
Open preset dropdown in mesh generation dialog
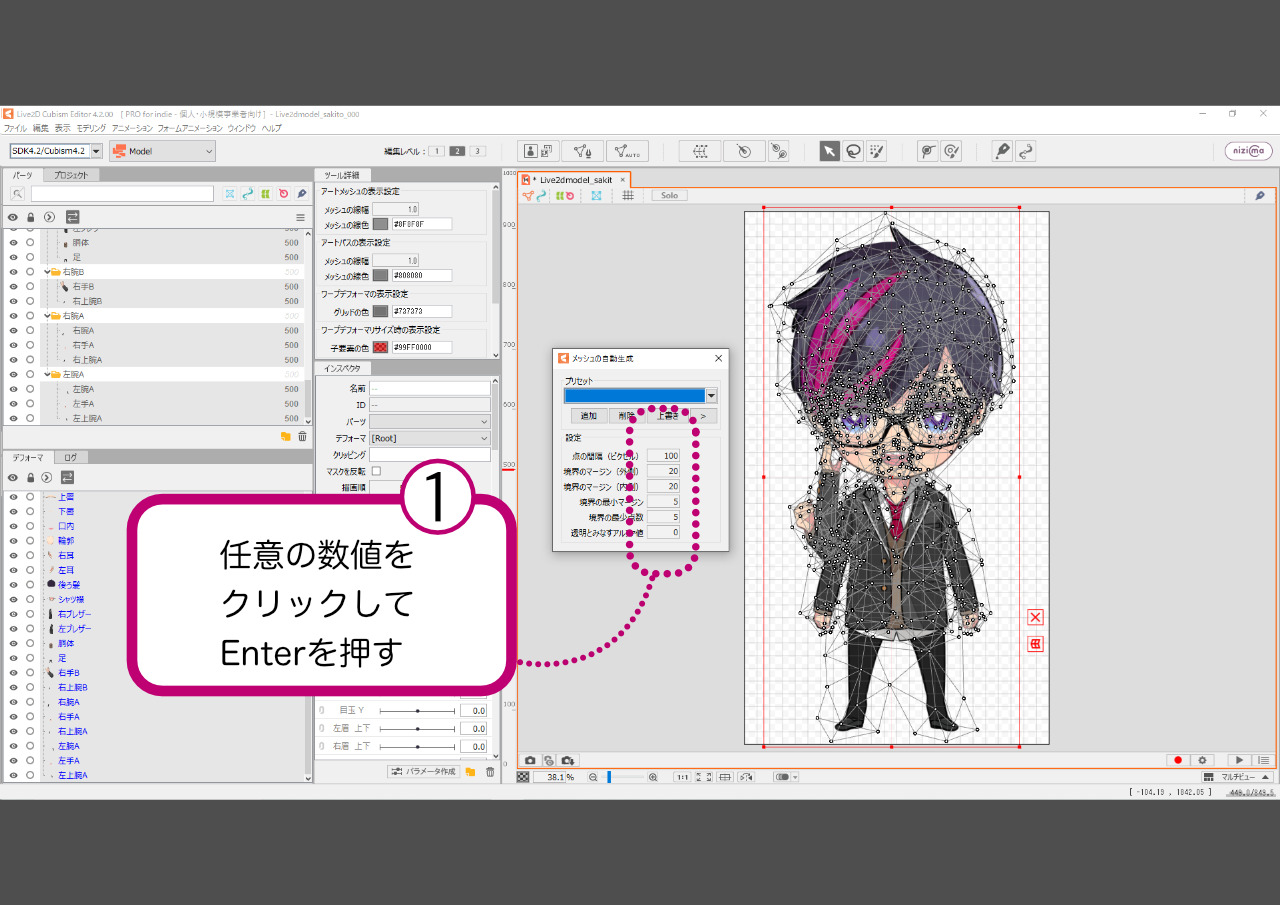711,396
